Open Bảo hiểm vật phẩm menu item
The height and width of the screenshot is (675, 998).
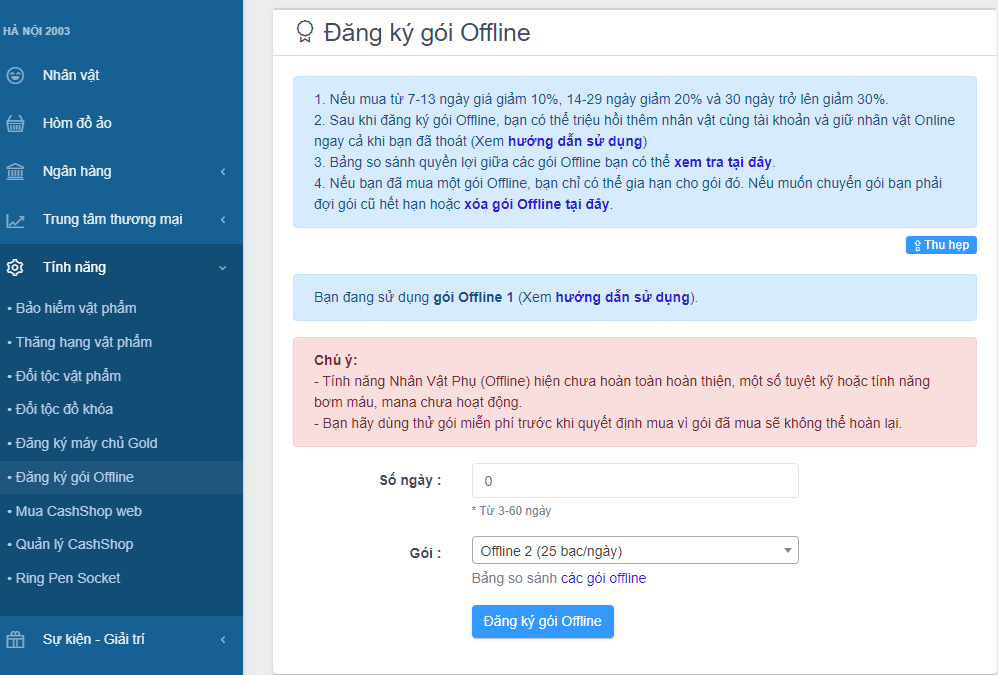pos(76,308)
